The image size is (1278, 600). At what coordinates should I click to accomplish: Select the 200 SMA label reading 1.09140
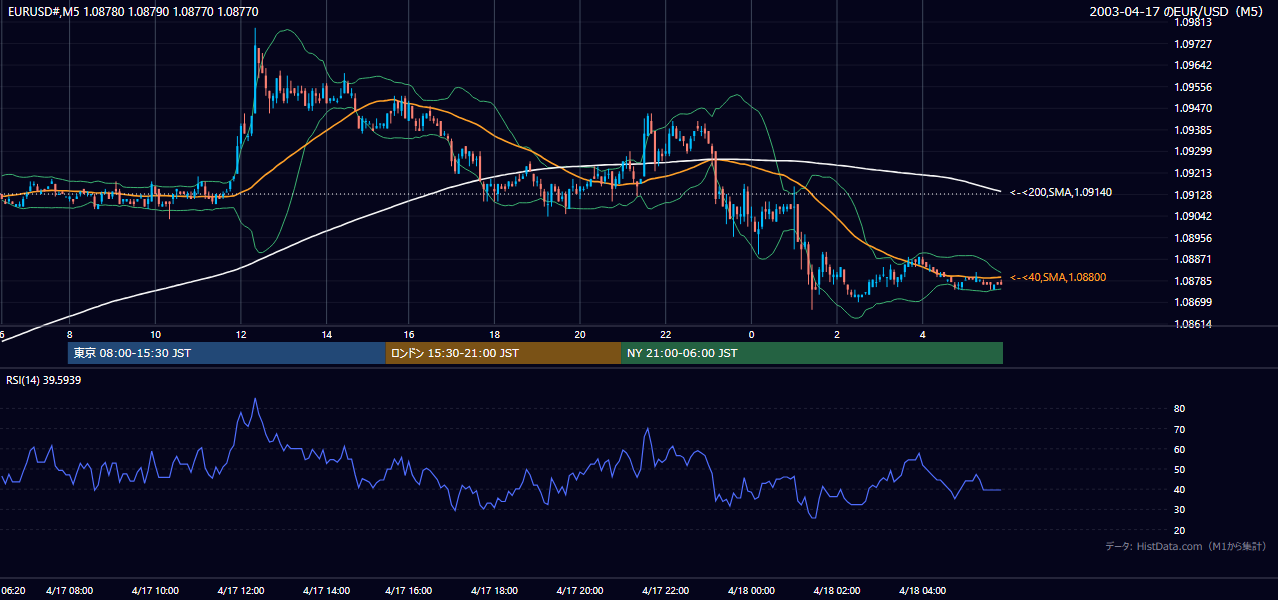tap(1061, 191)
